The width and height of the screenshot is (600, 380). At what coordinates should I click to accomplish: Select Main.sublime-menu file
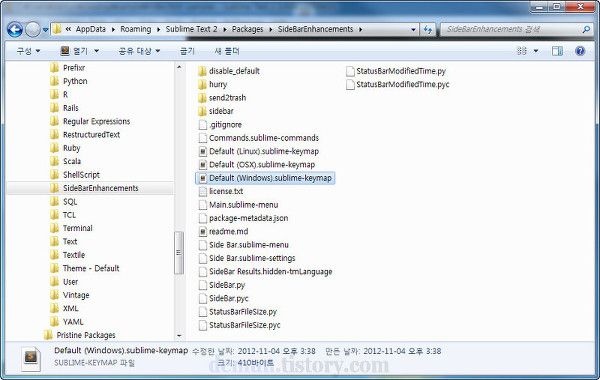coord(243,205)
